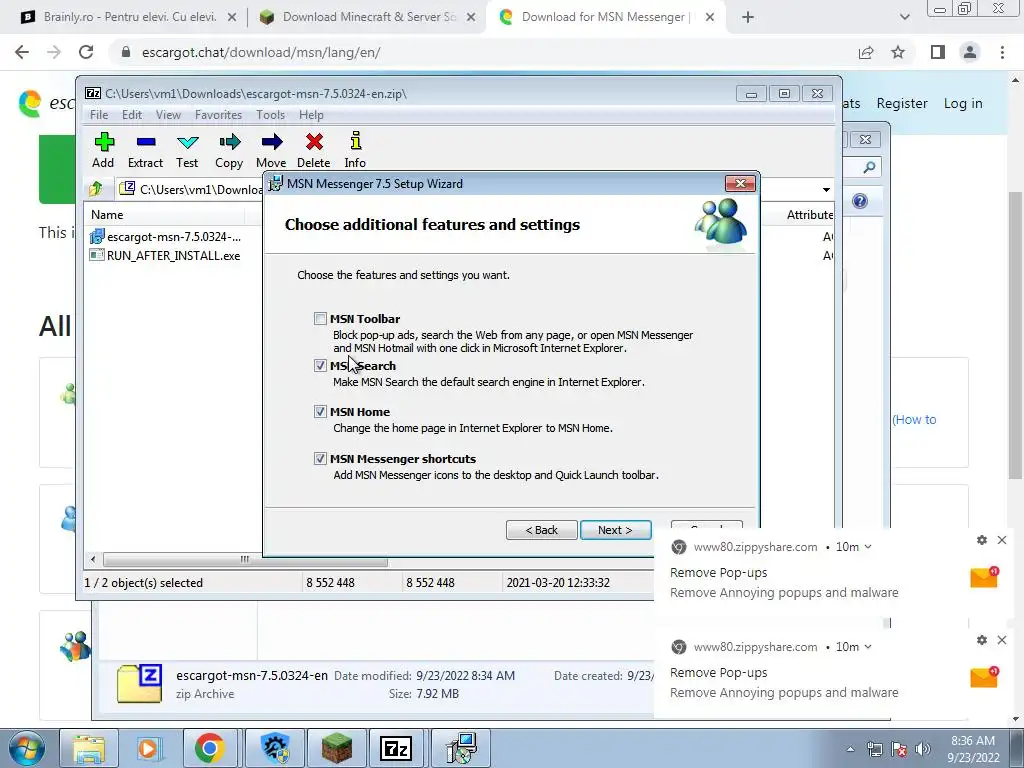Viewport: 1024px width, 768px height.
Task: Open settings of first zippyshare notification
Action: point(982,540)
